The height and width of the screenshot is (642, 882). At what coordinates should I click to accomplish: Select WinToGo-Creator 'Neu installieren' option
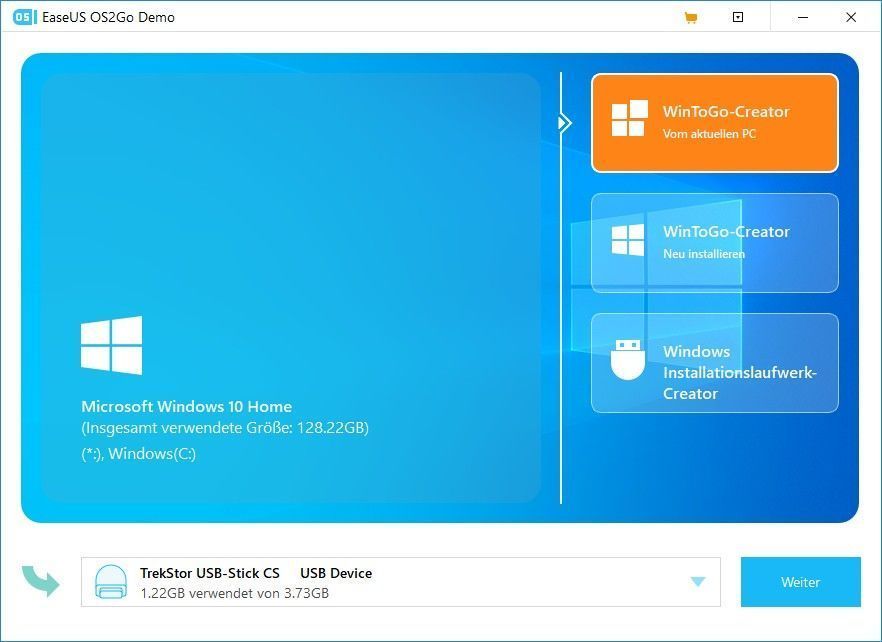[x=714, y=243]
